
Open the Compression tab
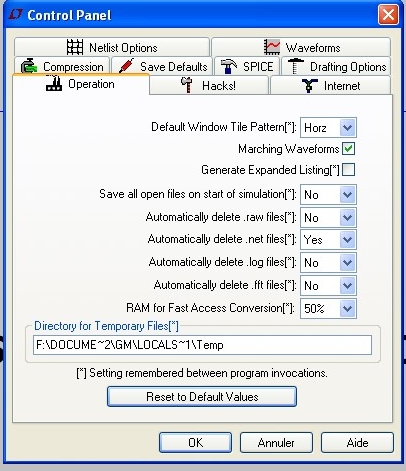tap(62, 66)
